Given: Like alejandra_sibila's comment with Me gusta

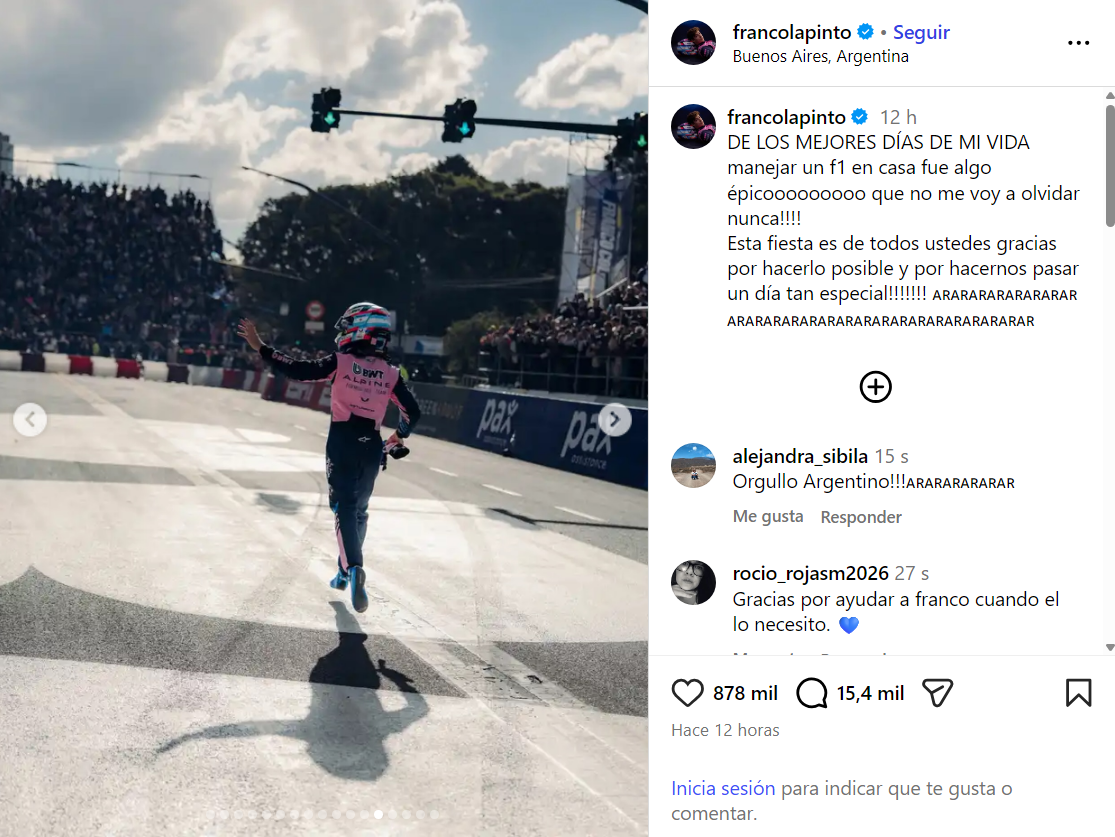Looking at the screenshot, I should click(768, 516).
